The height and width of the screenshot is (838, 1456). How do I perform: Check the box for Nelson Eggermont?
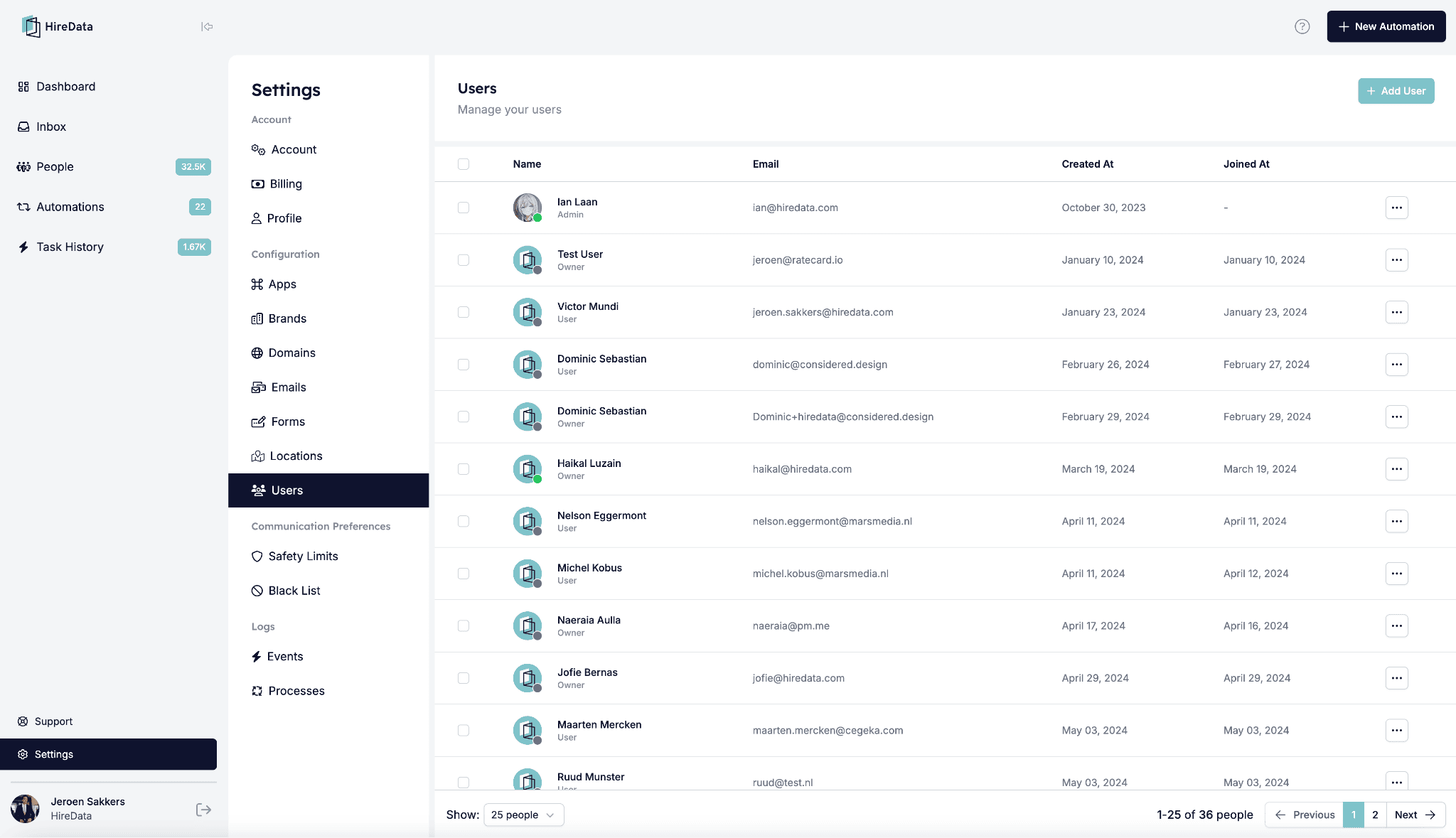(464, 521)
